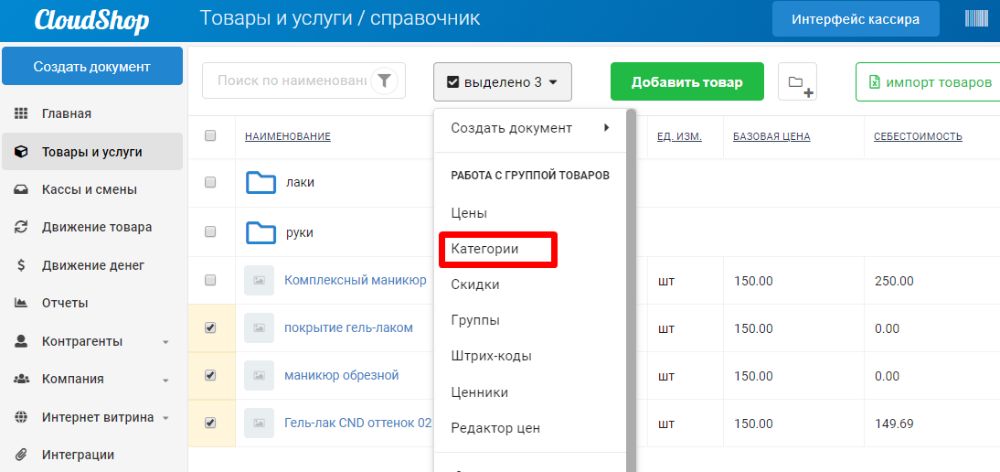The height and width of the screenshot is (472, 1000).
Task: Click the 250.00 cost value
Action: pos(893,281)
